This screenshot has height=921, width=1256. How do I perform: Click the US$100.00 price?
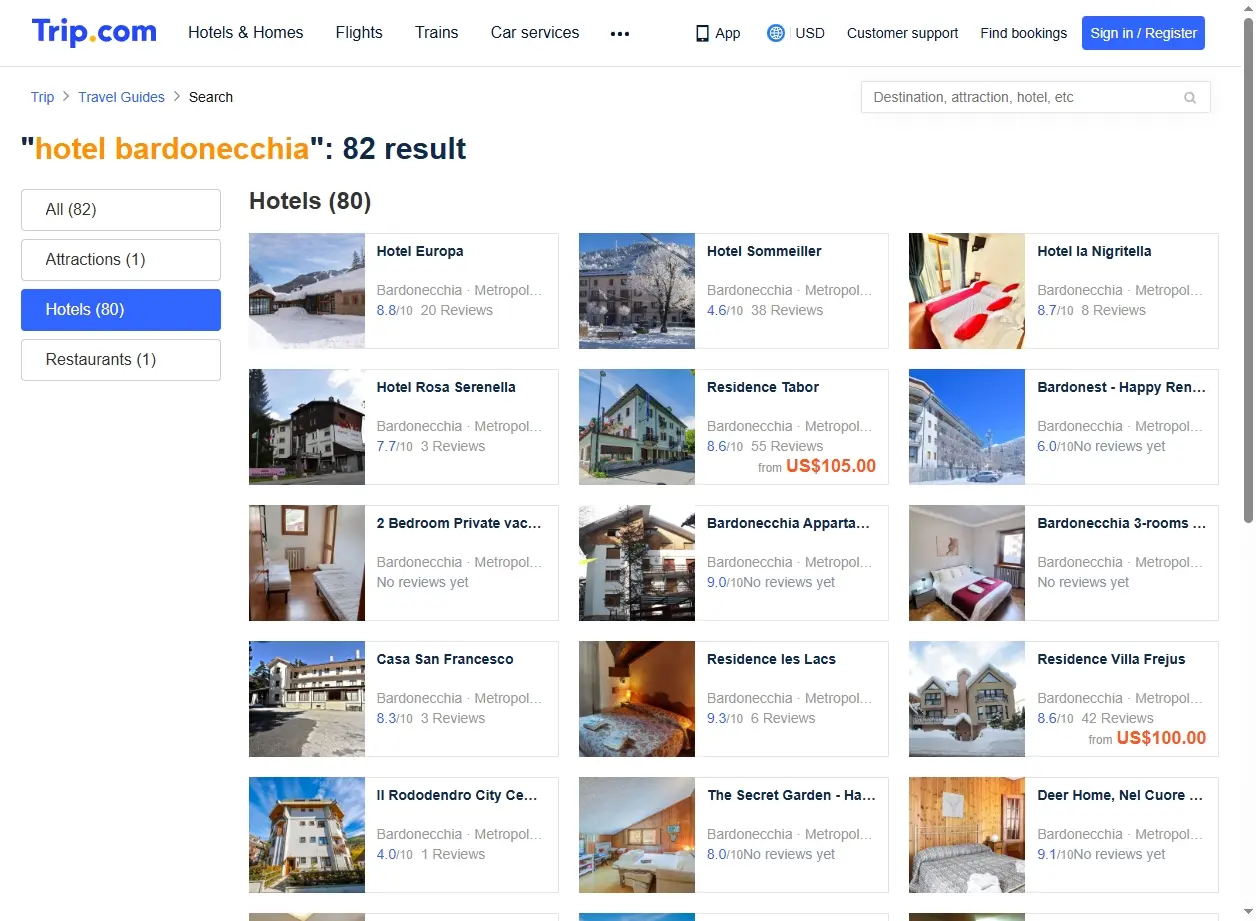[x=1161, y=738]
